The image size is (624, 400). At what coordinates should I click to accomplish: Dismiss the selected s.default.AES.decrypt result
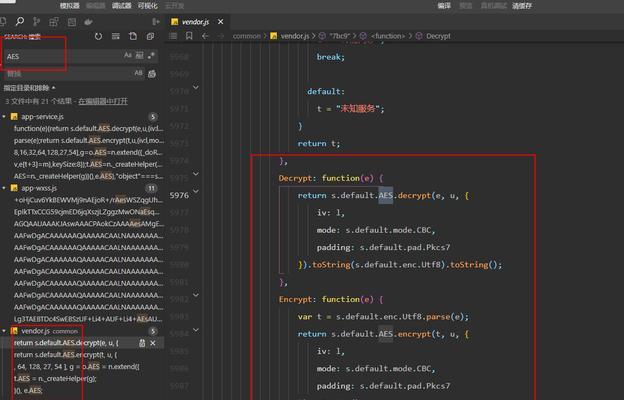153,343
